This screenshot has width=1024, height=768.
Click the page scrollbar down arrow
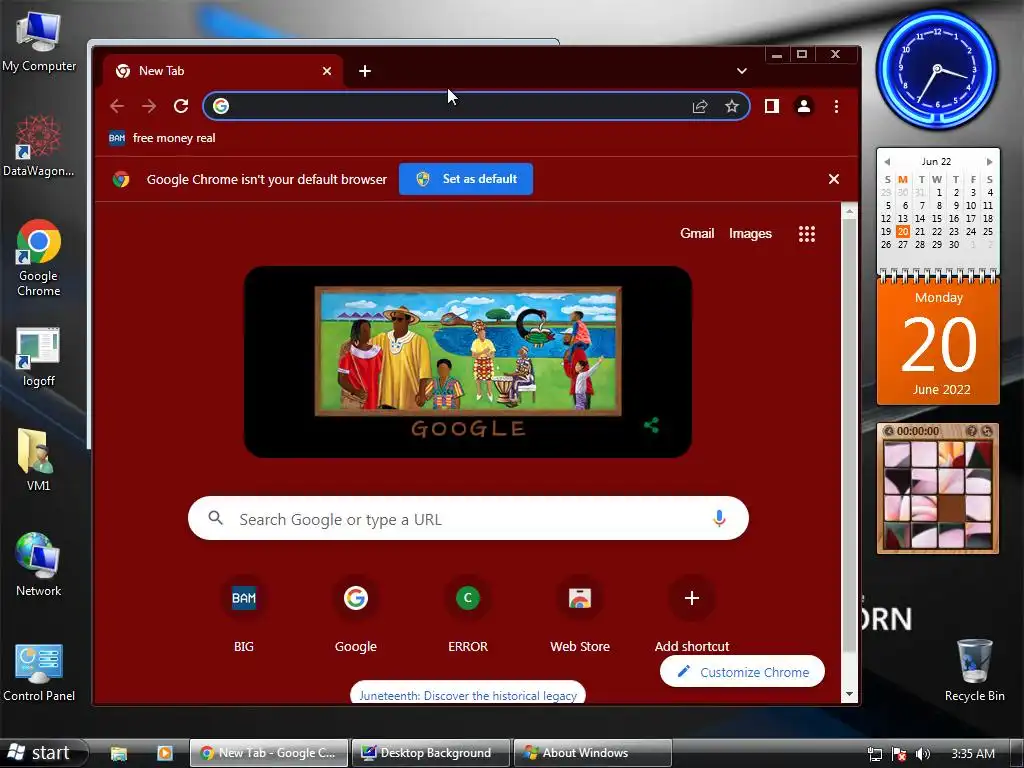[x=849, y=694]
